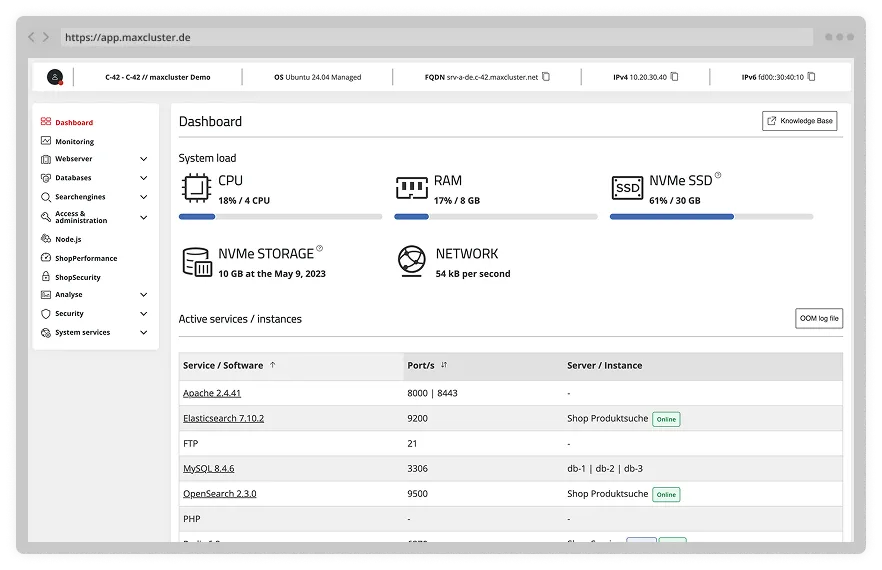882x570 pixels.
Task: Select the Access & administration key icon
Action: point(46,217)
